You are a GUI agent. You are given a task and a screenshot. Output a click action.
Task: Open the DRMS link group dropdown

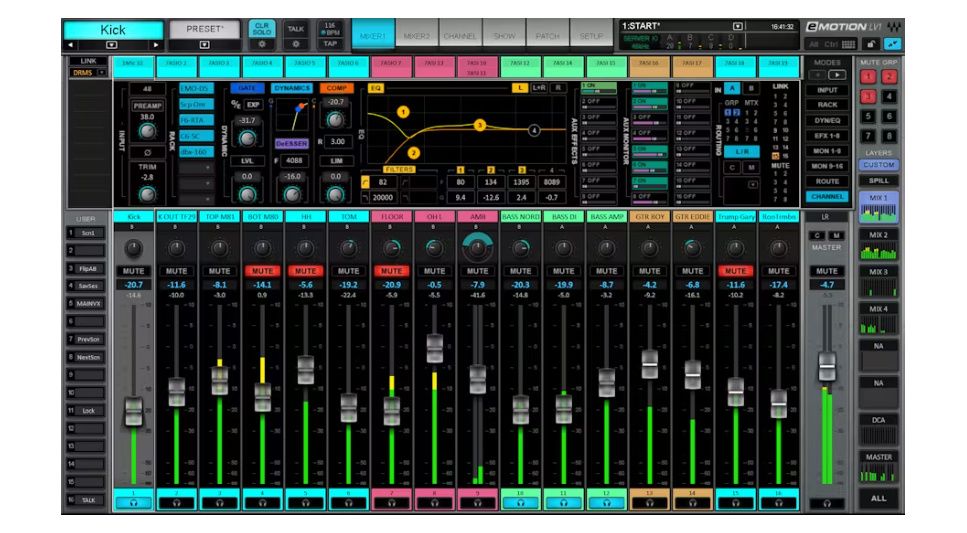pyautogui.click(x=101, y=73)
